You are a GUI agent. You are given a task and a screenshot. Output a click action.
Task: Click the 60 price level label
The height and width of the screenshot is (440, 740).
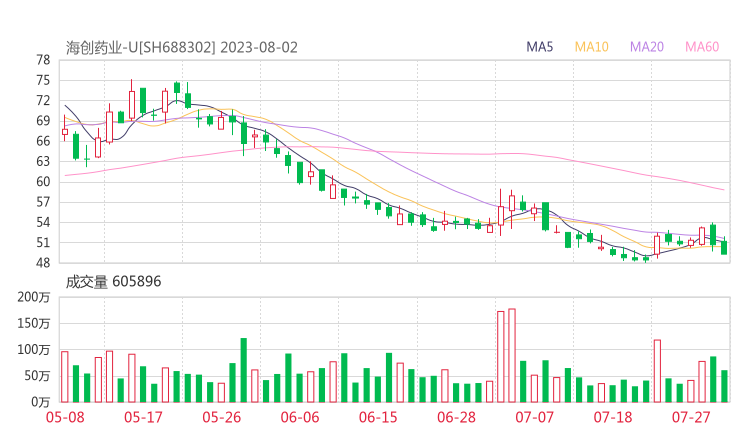point(43,182)
